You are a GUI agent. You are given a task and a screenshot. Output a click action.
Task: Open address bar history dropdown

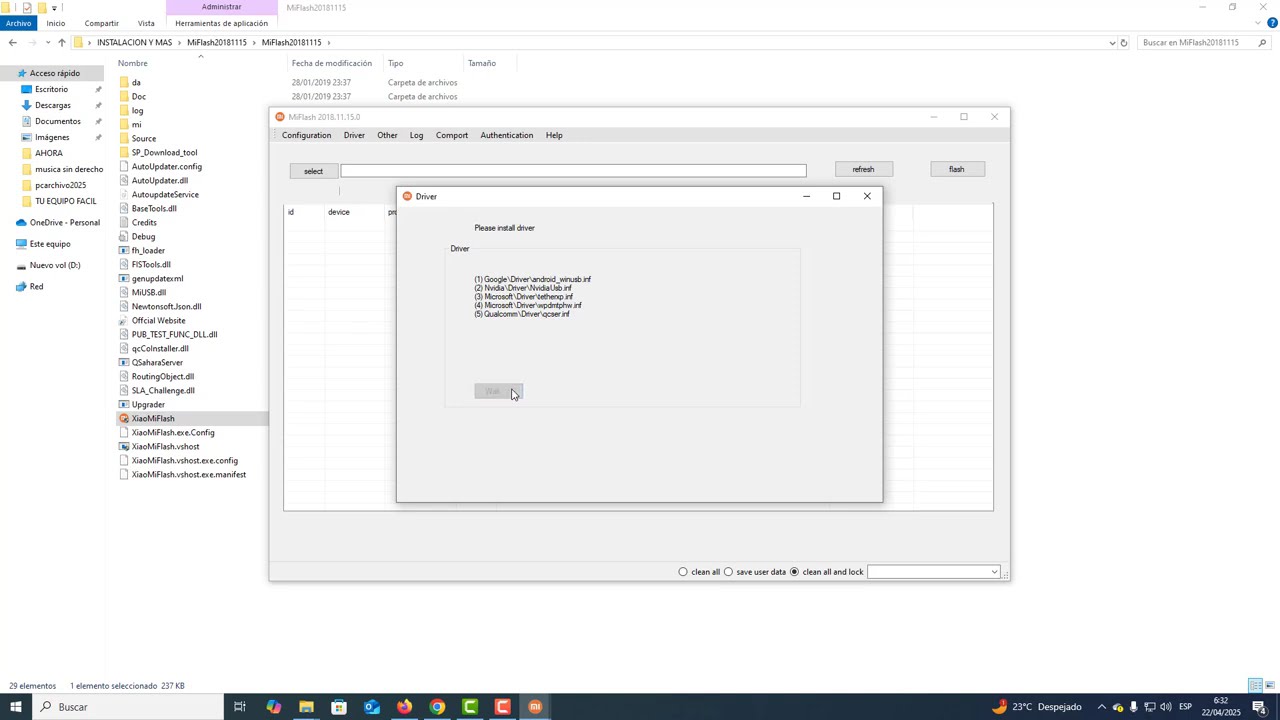coord(1112,42)
